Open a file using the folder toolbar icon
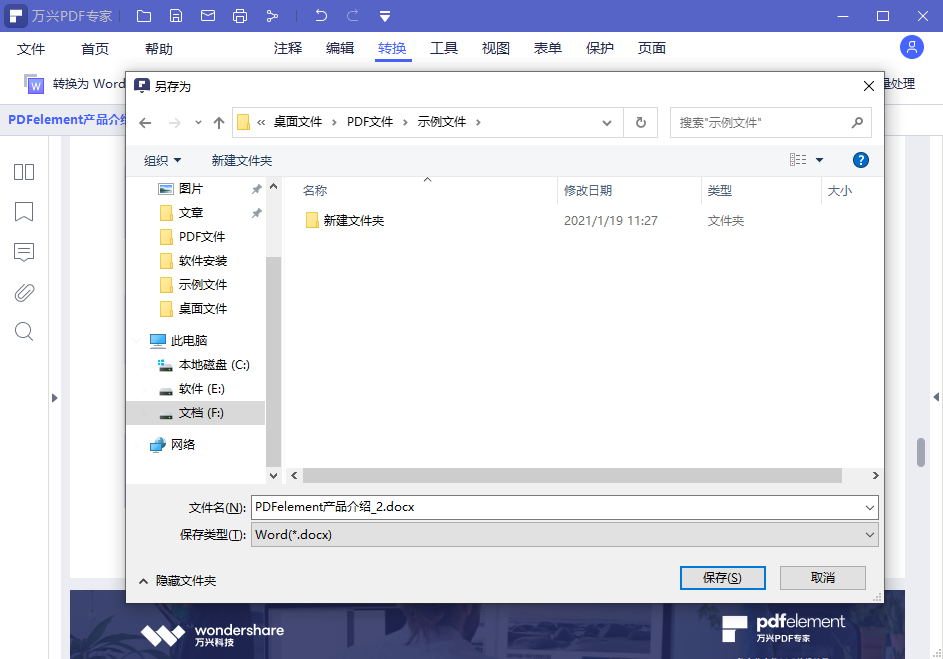Viewport: 943px width, 659px height. [145, 15]
